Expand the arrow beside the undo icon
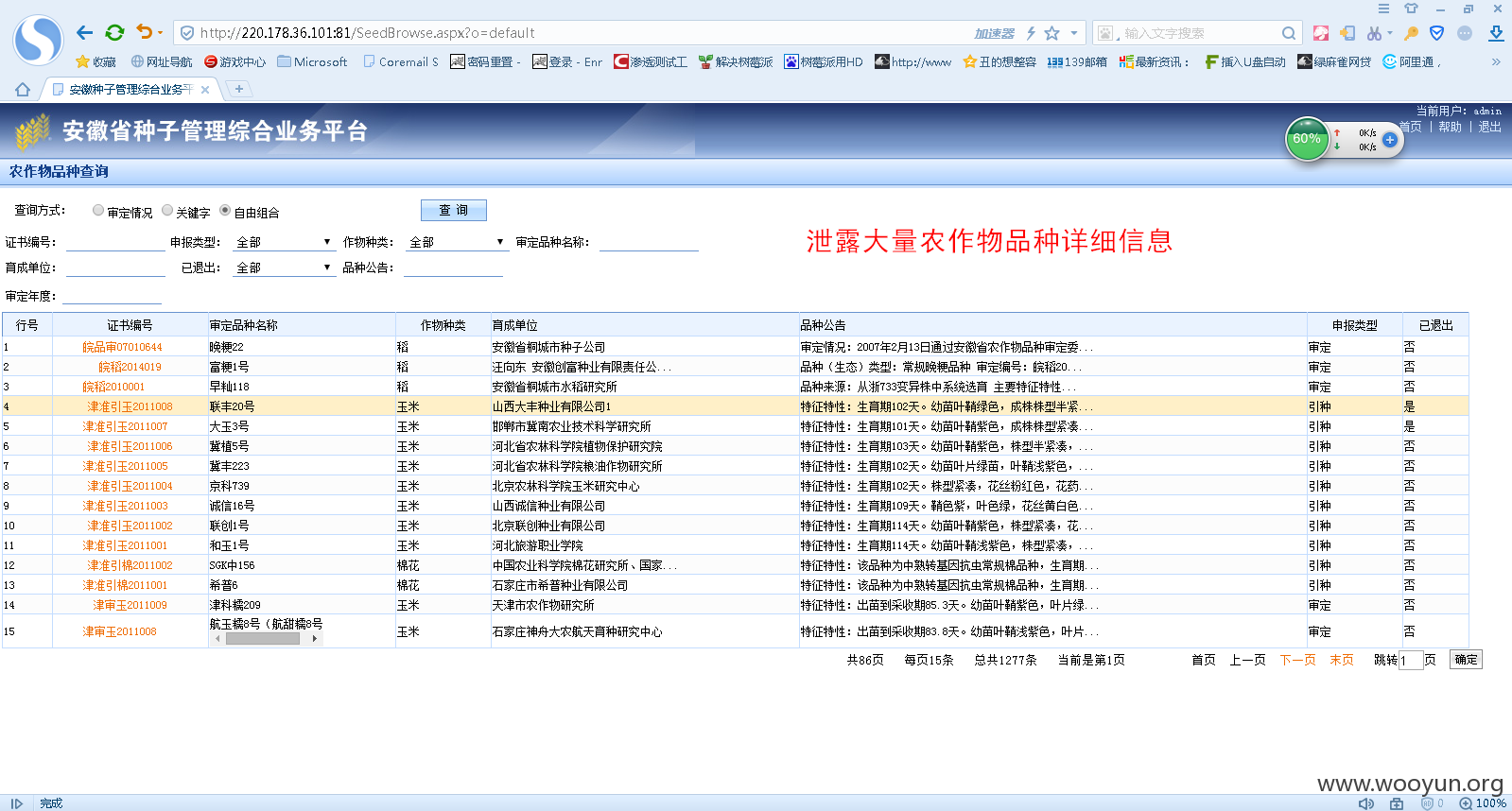 coord(161,33)
